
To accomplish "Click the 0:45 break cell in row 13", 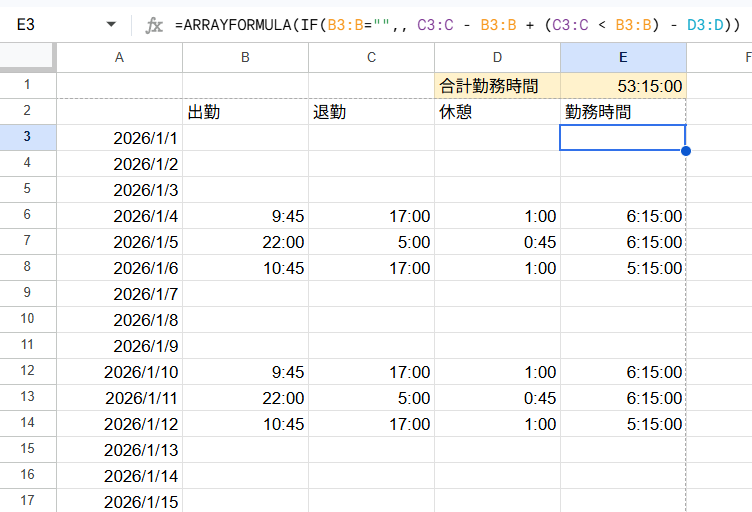I will click(497, 397).
